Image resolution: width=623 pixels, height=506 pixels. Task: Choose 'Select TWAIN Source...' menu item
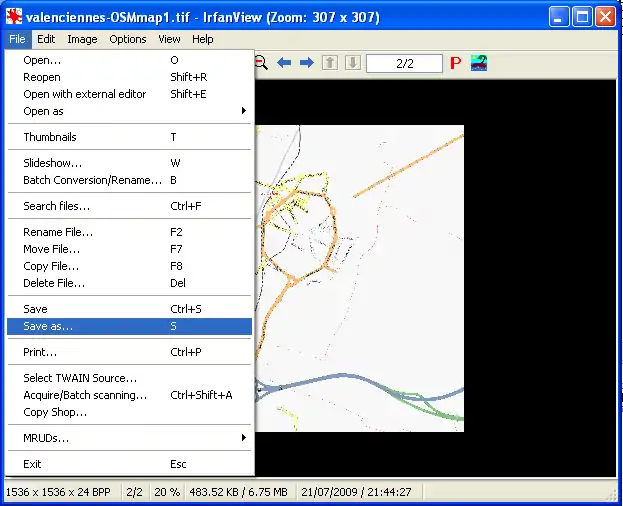(x=80, y=378)
